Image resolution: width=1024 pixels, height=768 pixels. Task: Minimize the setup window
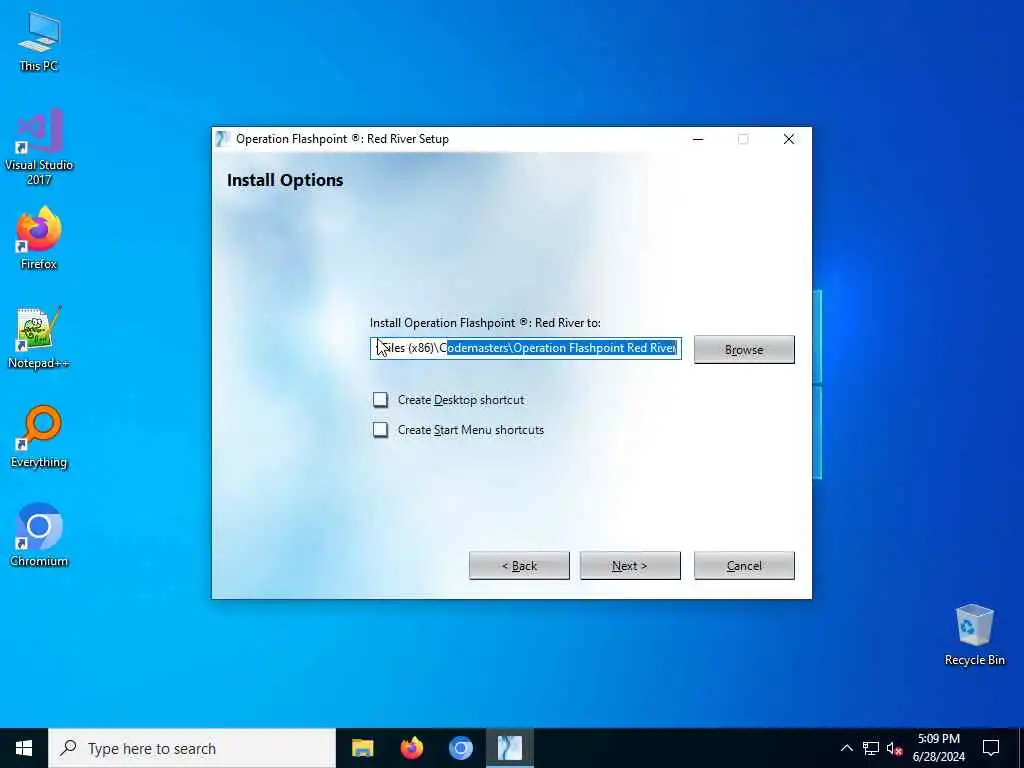[698, 139]
